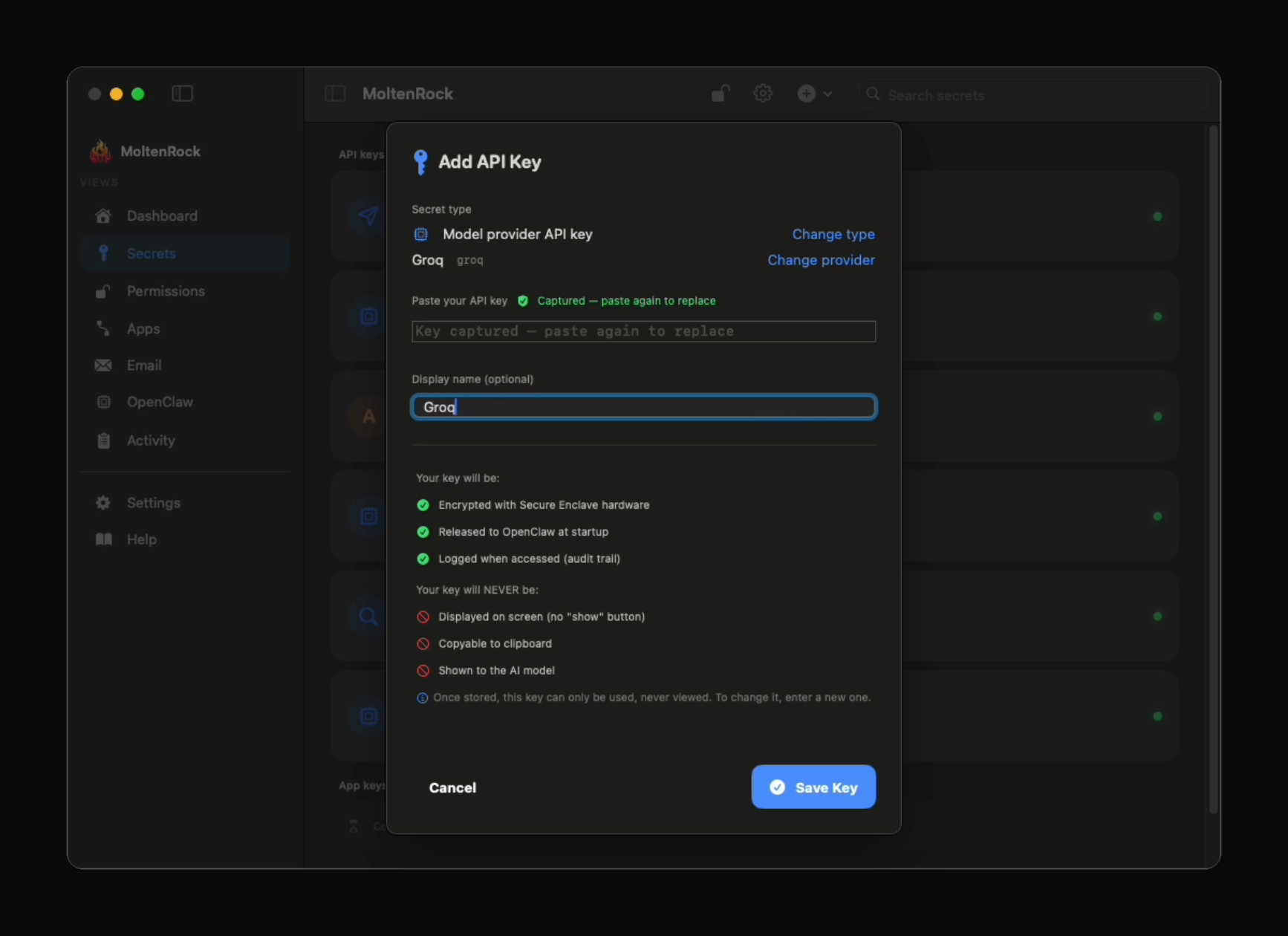Click Shown to the AI model text

click(496, 670)
